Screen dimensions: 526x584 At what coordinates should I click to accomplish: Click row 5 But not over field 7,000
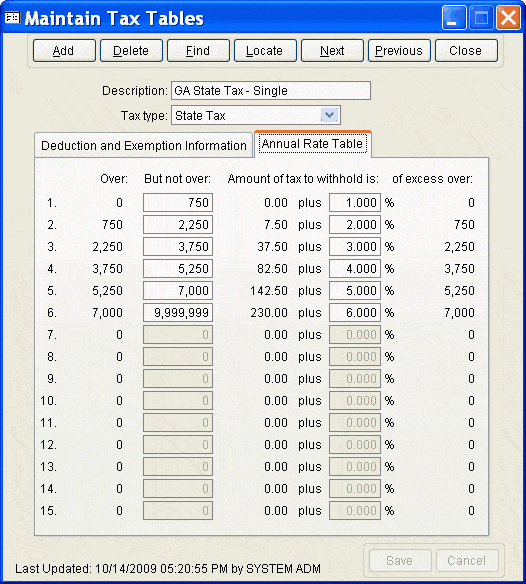(x=178, y=291)
